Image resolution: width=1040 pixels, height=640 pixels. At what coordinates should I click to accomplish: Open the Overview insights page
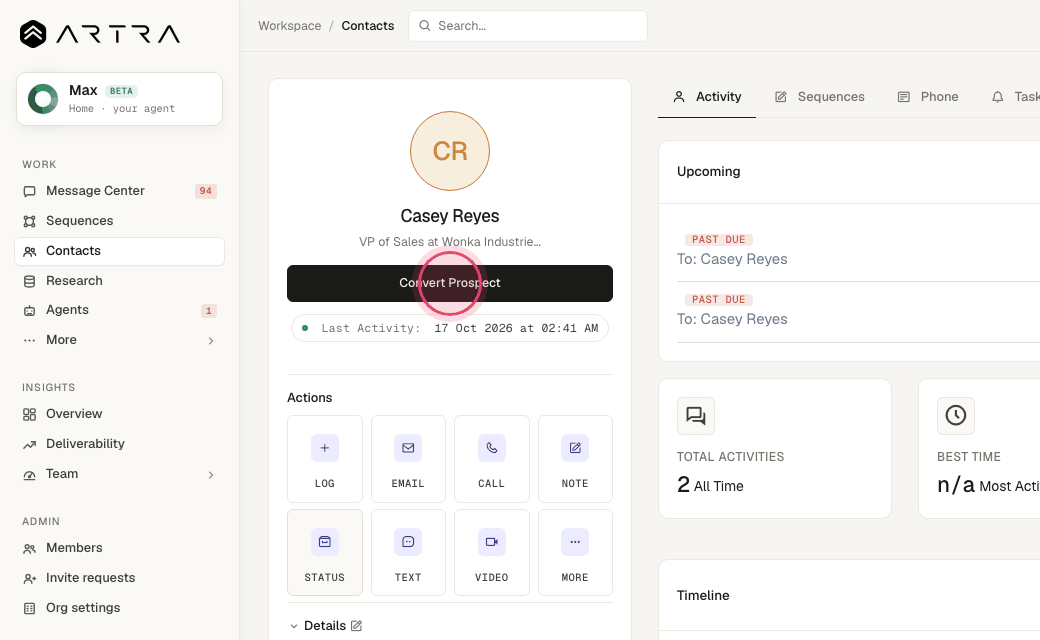[119, 414]
